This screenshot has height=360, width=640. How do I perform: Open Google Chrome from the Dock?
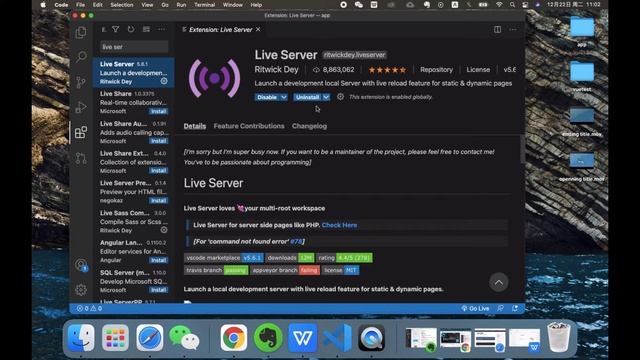(233, 338)
